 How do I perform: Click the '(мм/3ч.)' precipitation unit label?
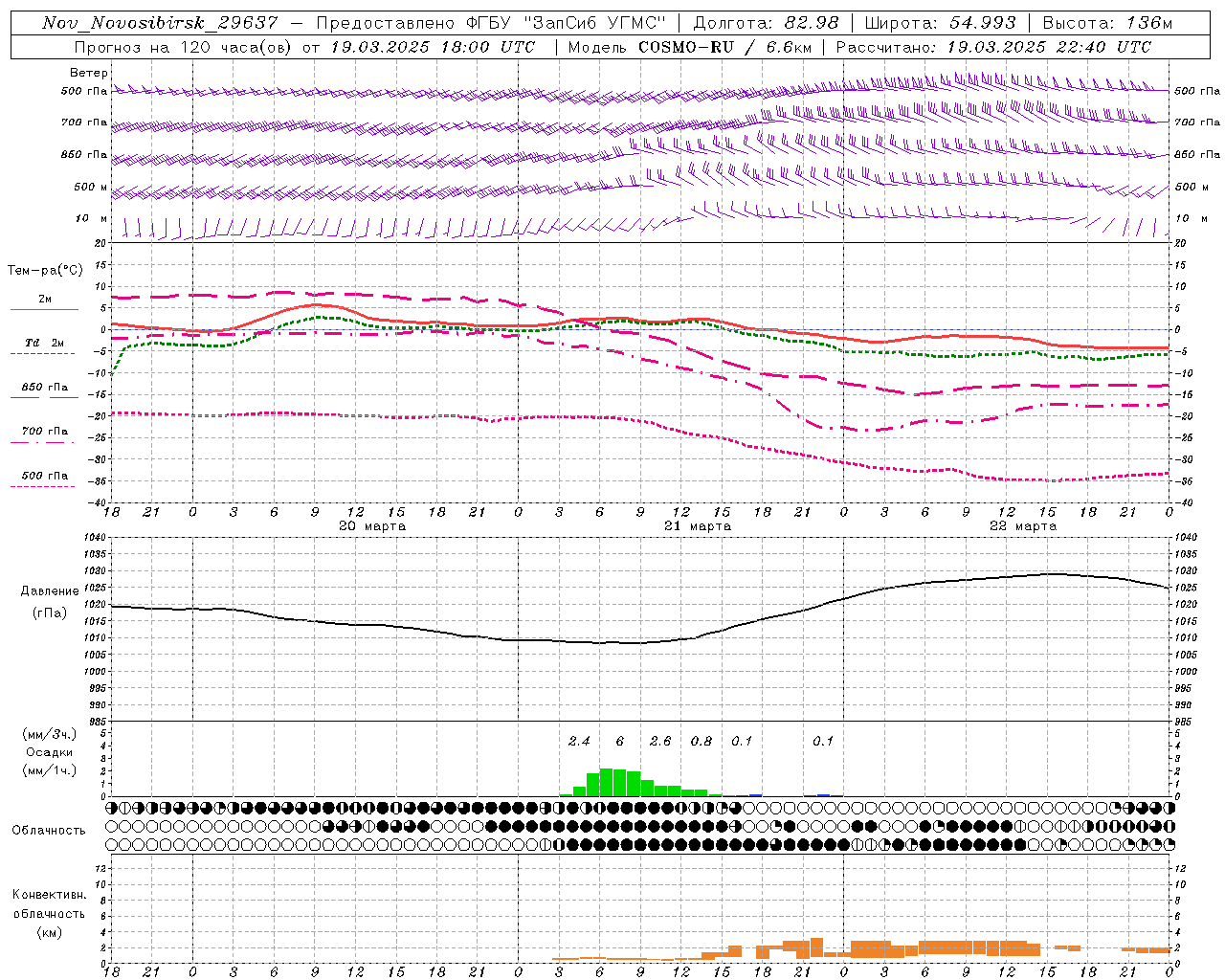[x=50, y=734]
